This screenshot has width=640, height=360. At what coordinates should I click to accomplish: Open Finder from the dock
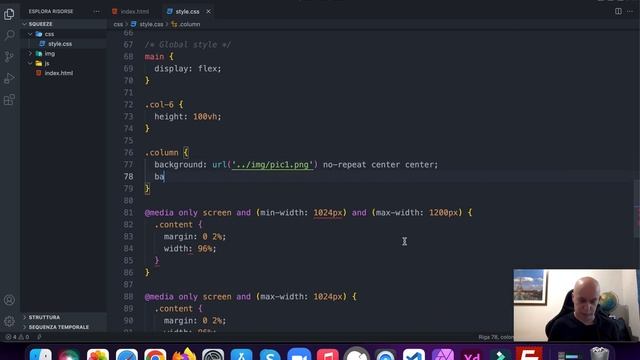pos(41,354)
